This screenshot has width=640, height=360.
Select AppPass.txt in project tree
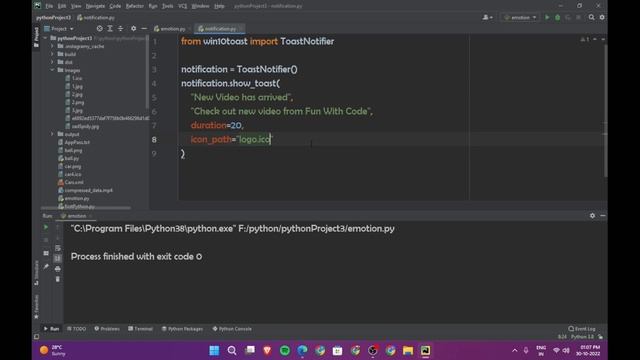[x=77, y=142]
